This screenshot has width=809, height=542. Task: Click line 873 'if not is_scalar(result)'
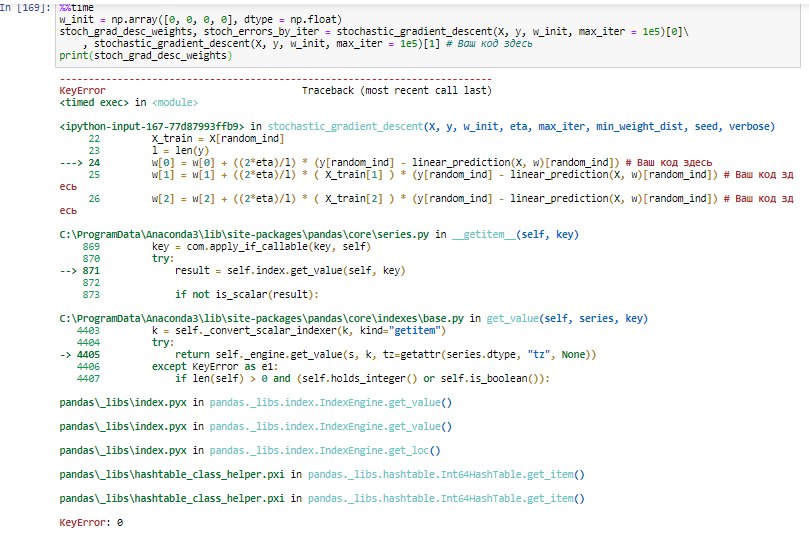(201, 294)
